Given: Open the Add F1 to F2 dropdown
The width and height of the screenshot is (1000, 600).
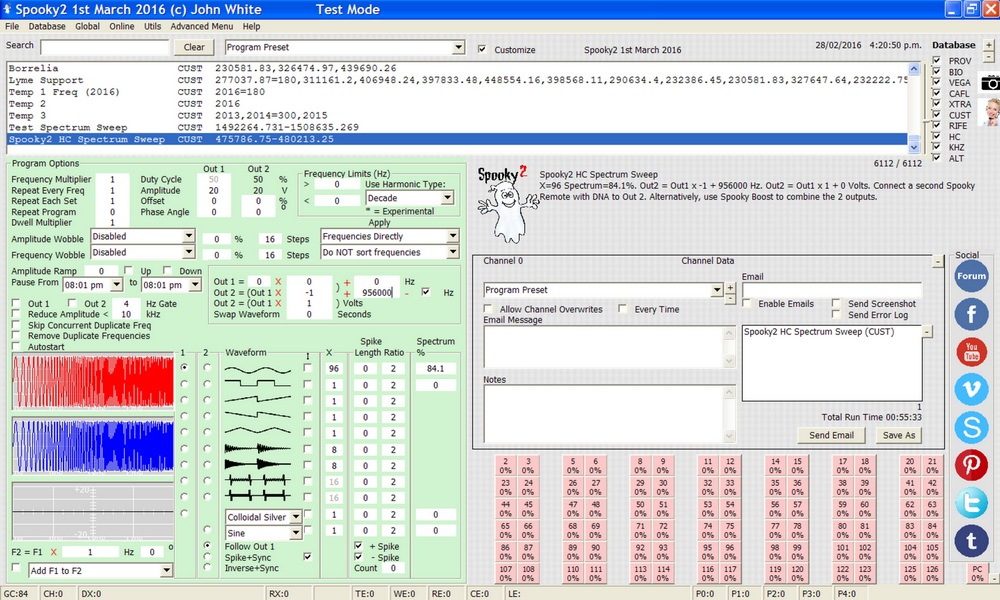Looking at the screenshot, I should 166,571.
